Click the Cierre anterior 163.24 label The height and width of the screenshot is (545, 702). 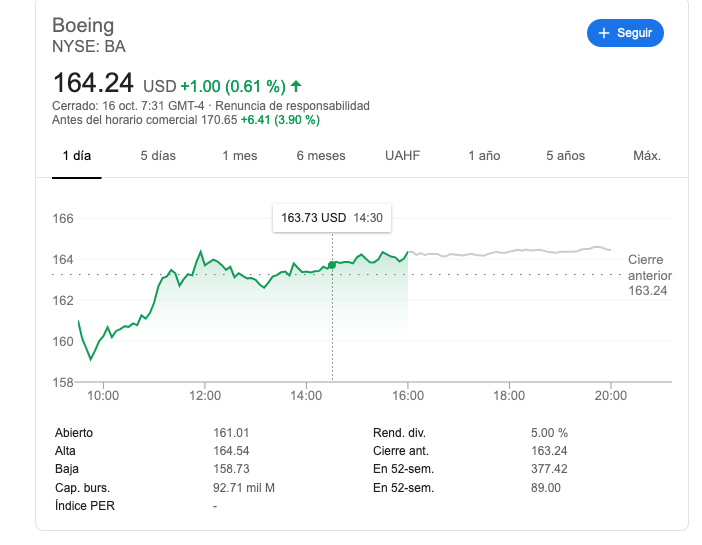(x=649, y=275)
